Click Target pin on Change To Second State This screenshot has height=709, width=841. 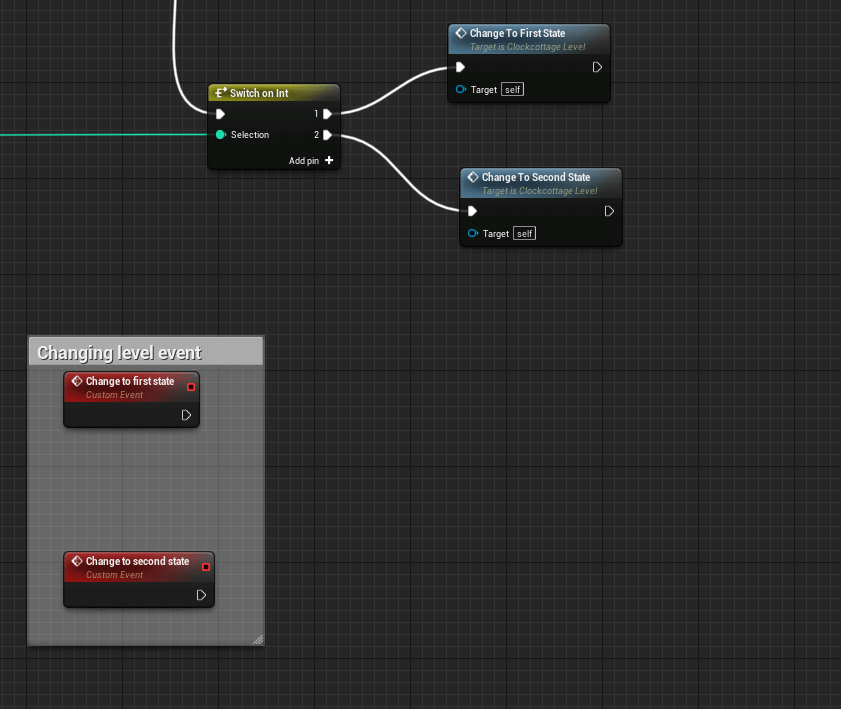coord(473,233)
